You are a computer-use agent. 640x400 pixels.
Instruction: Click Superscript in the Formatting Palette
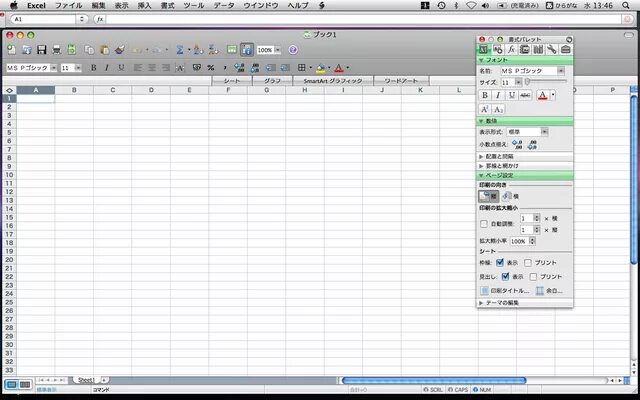point(484,109)
